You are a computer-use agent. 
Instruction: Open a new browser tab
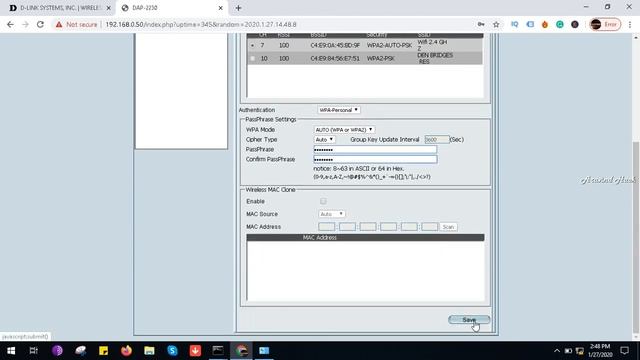pyautogui.click(x=238, y=8)
